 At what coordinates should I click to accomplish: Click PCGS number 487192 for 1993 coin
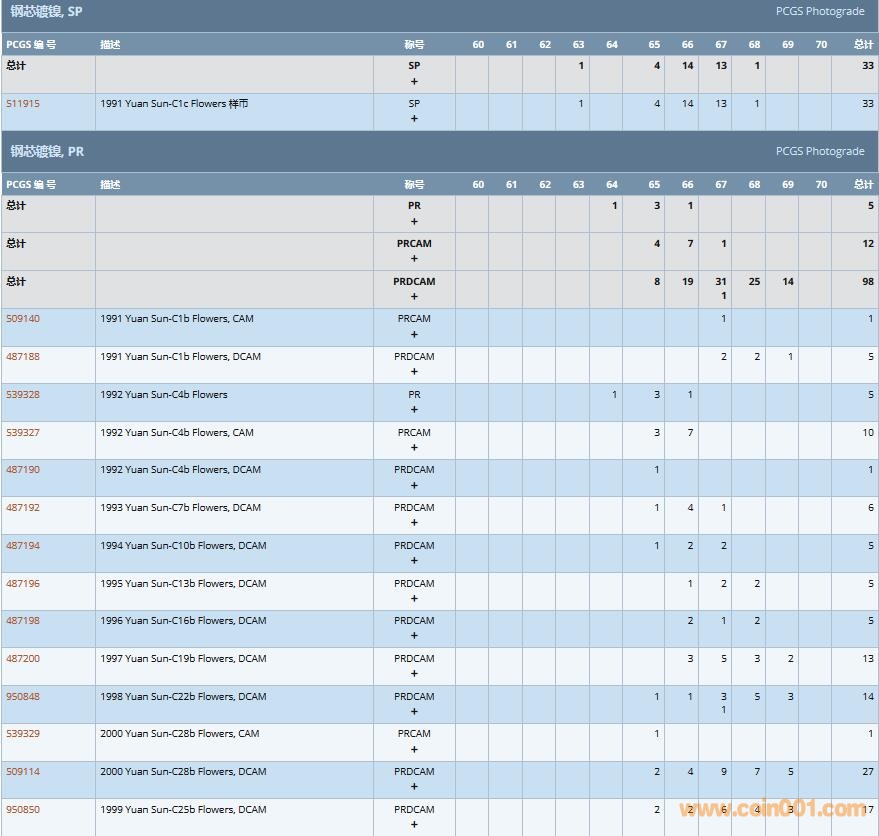point(23,508)
